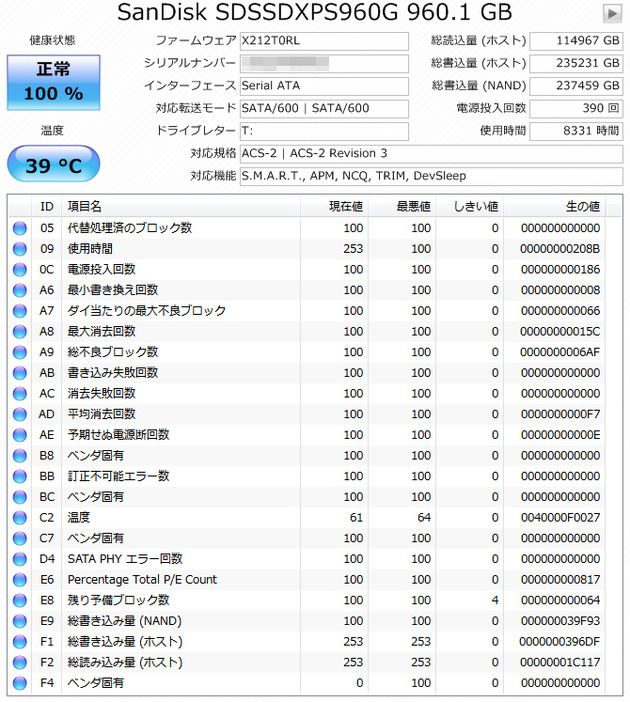630x702 pixels.
Task: Click status orb for 05 代替処理済のブロック数
Action: pyautogui.click(x=20, y=228)
